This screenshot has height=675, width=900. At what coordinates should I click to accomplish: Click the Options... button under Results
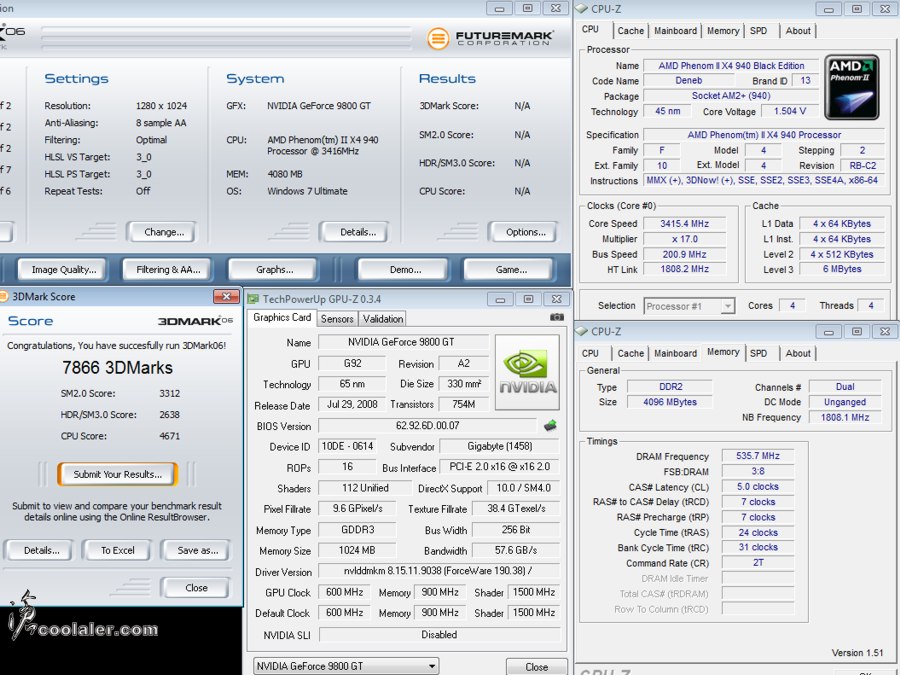pyautogui.click(x=525, y=232)
